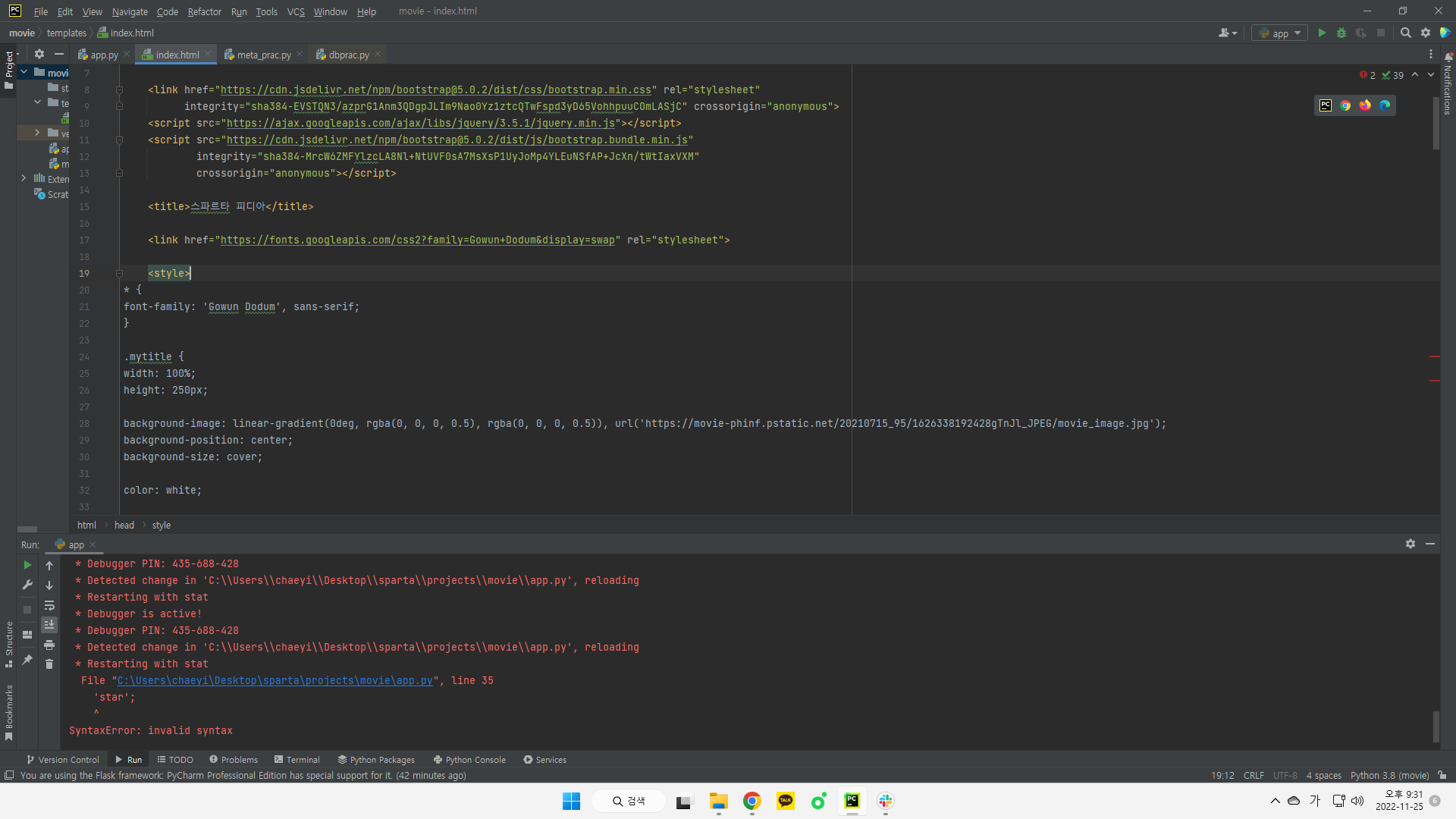
Task: Print the console output
Action: click(49, 645)
